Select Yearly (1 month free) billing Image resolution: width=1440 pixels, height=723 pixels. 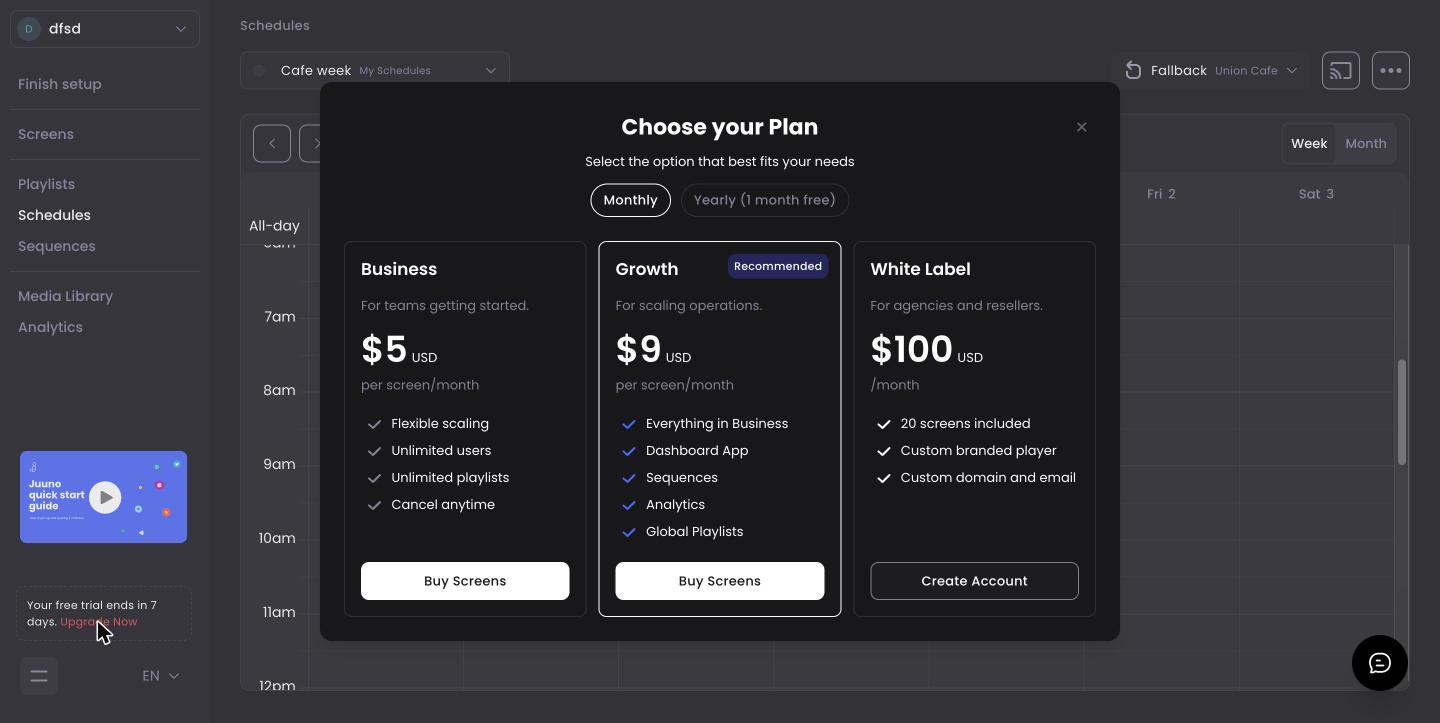[765, 200]
